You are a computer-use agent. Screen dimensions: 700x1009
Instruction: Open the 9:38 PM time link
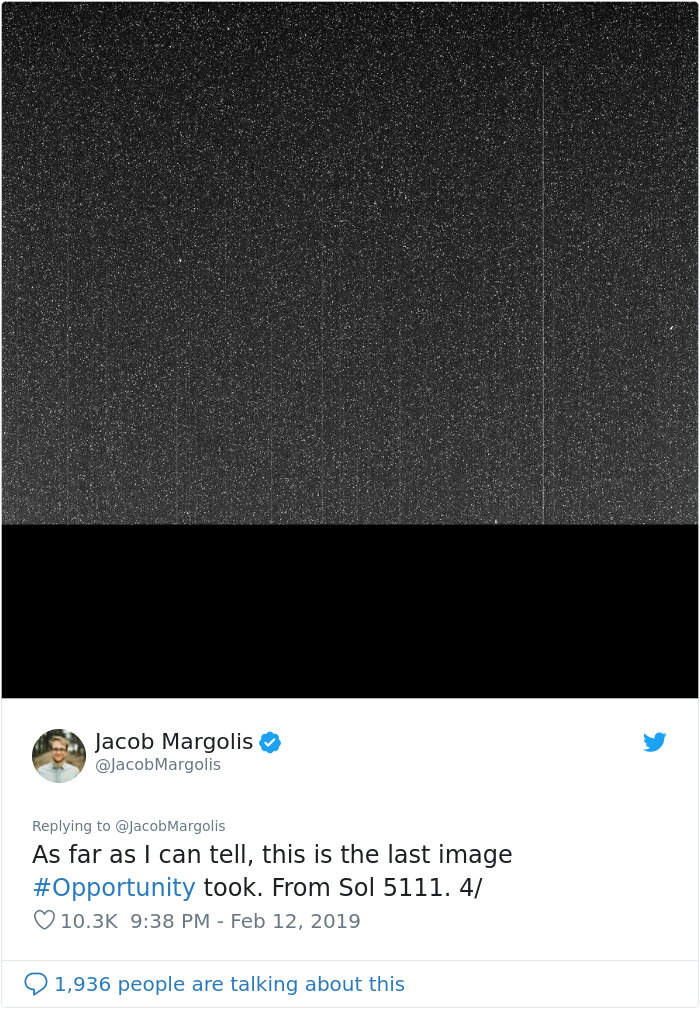[x=170, y=921]
